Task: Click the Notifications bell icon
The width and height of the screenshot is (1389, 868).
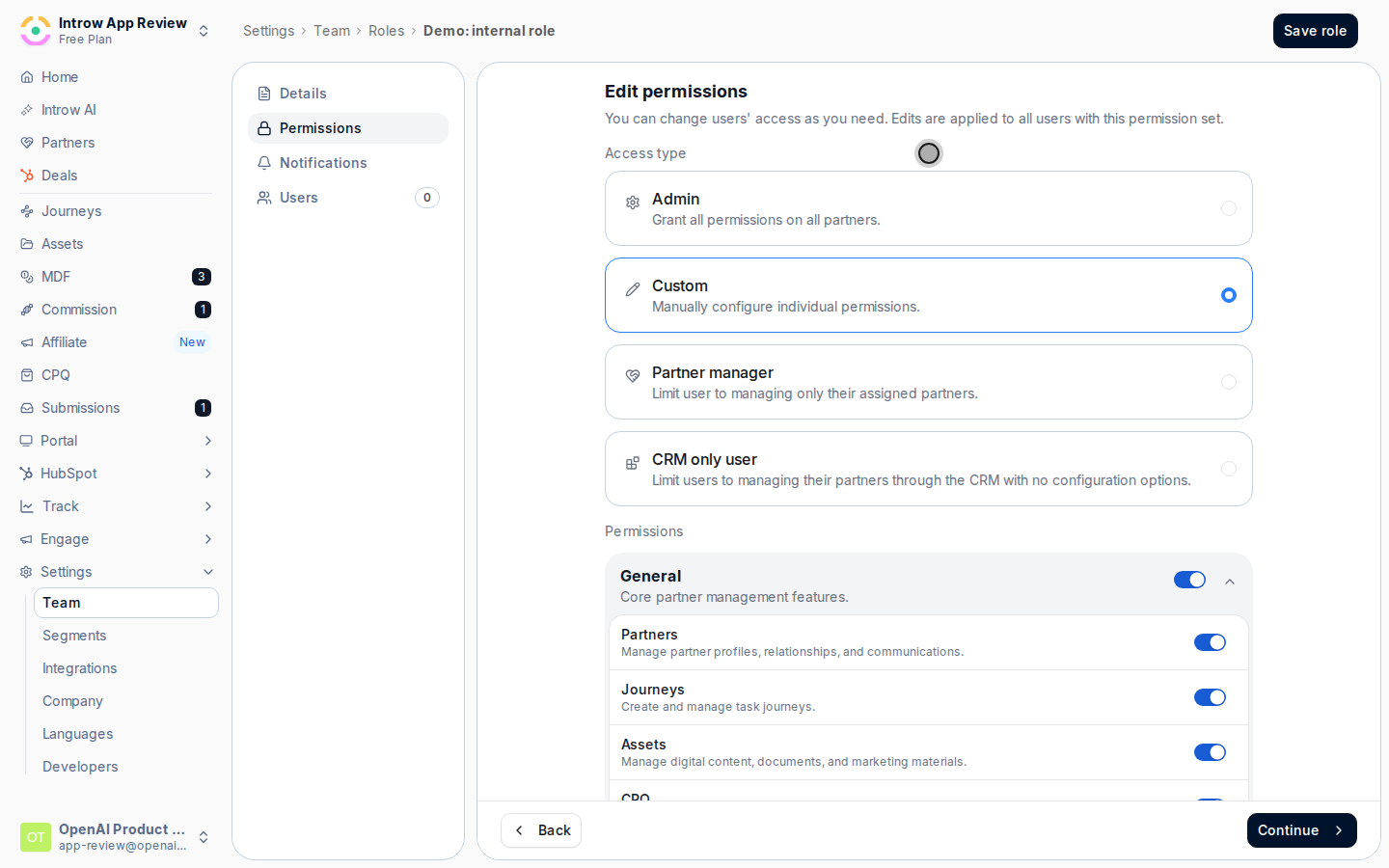Action: (x=264, y=163)
